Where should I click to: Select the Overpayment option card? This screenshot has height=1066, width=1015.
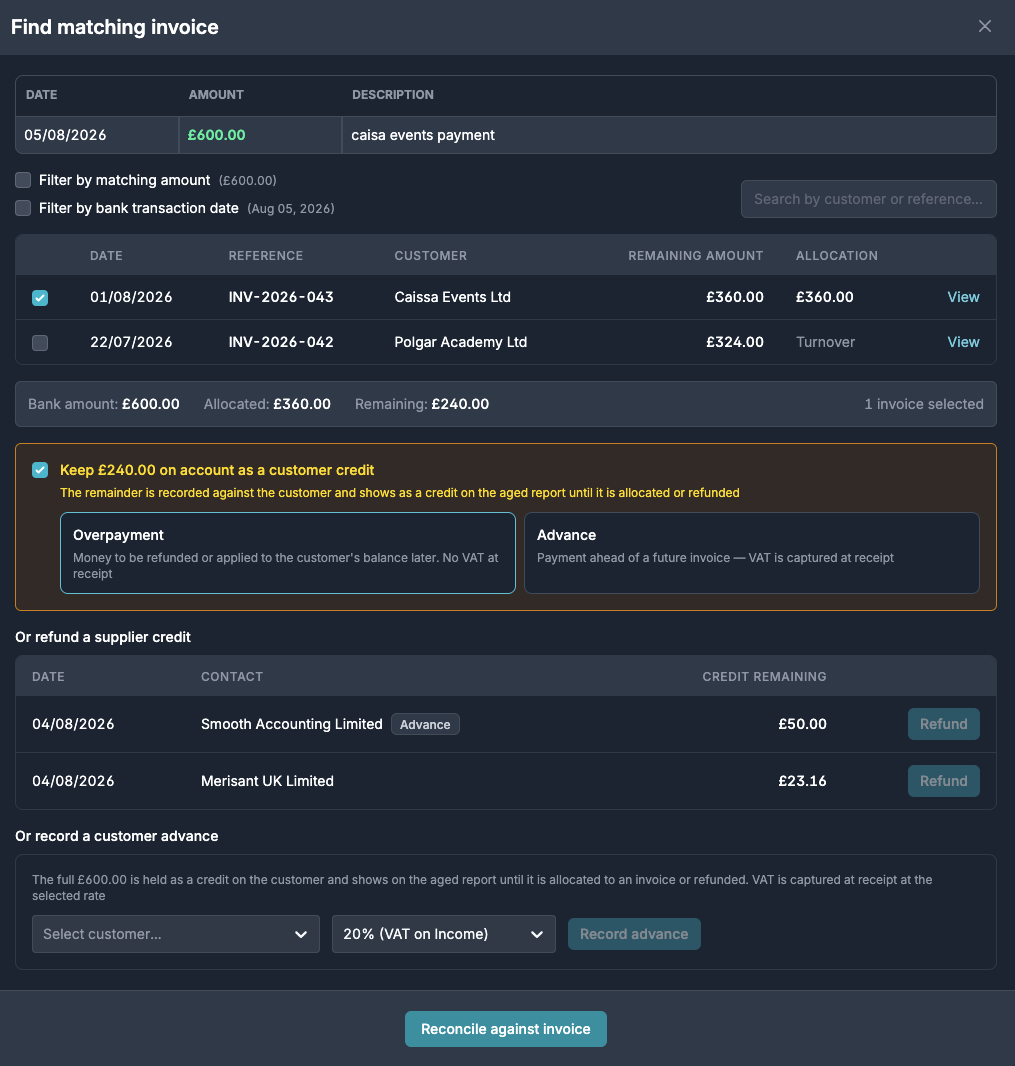(288, 553)
